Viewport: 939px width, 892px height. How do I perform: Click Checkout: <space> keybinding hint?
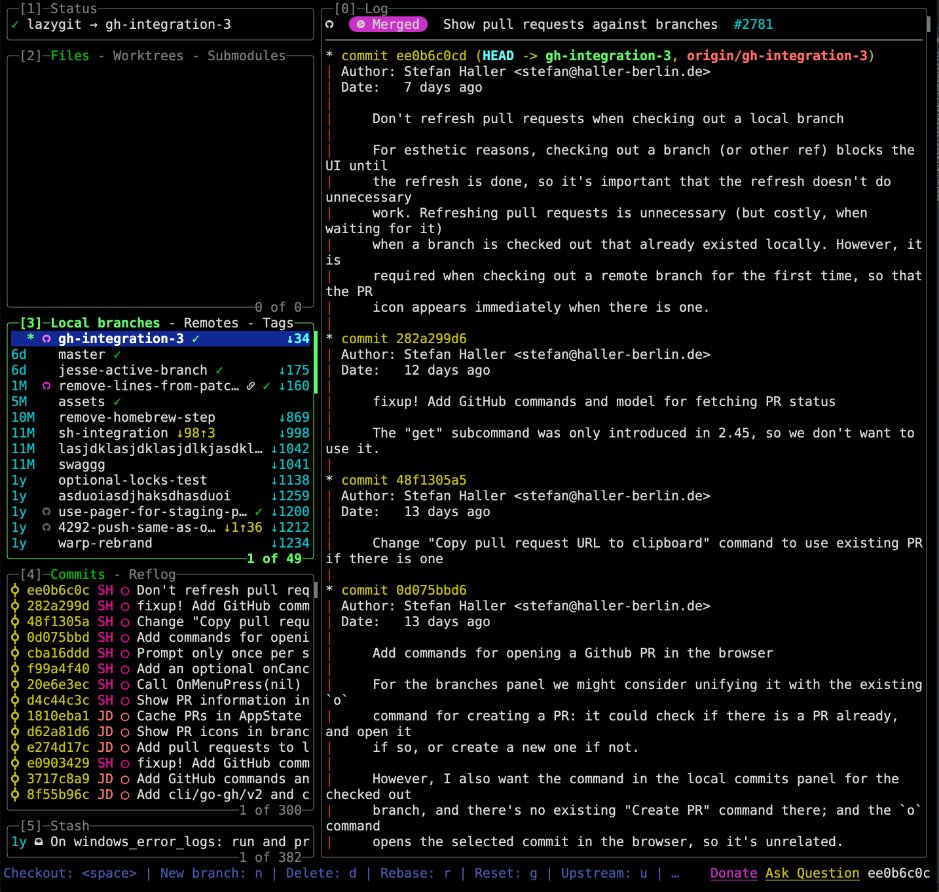coord(70,873)
